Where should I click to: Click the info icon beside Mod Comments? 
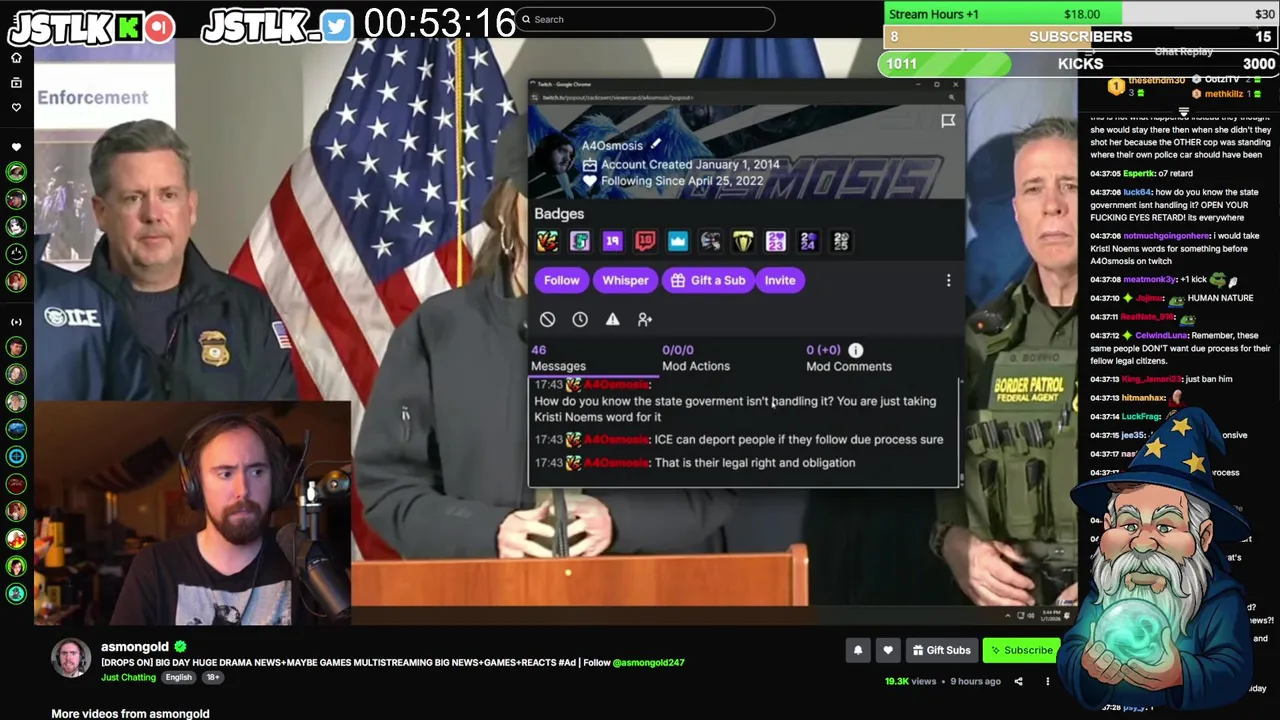click(x=856, y=350)
